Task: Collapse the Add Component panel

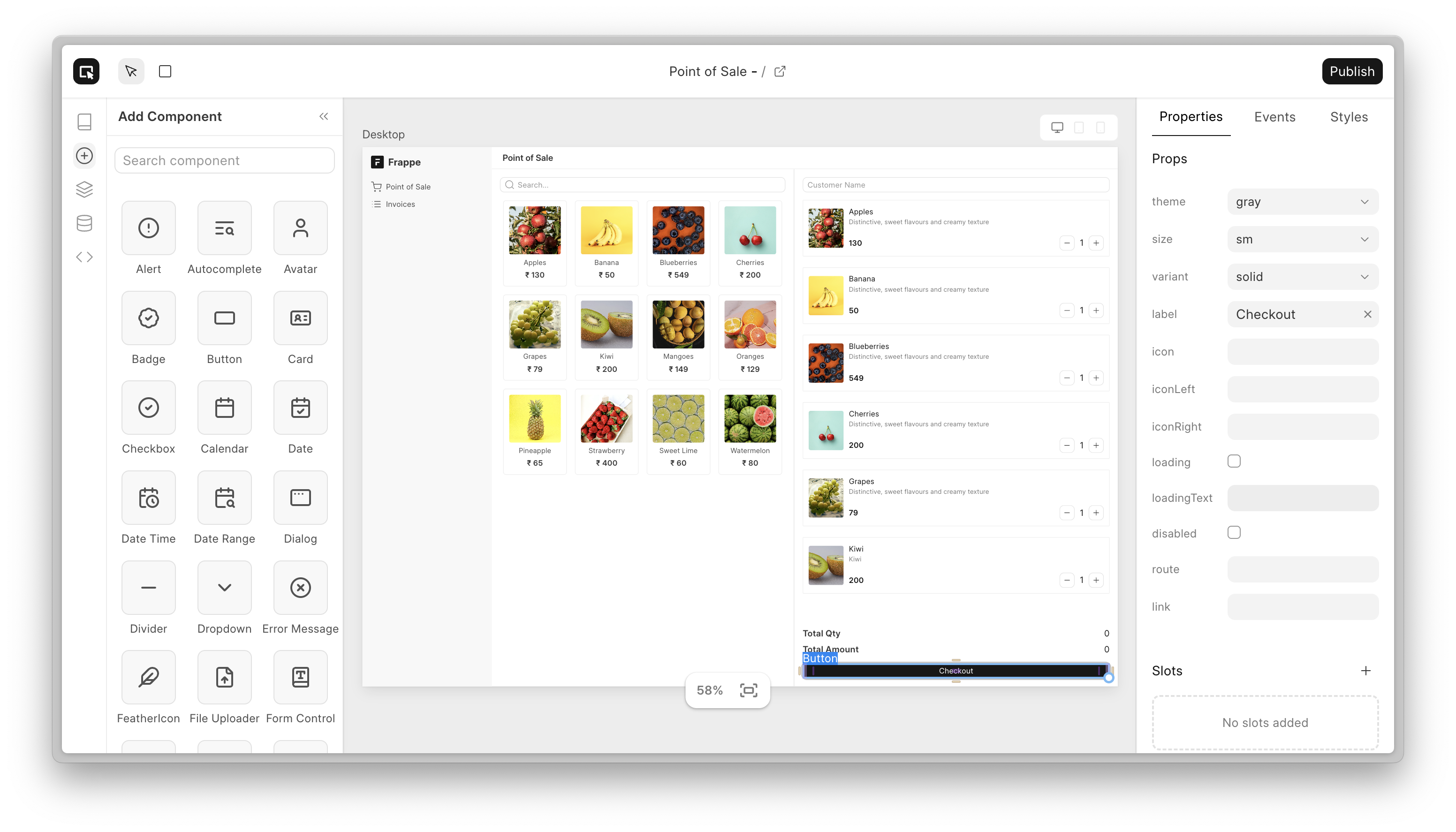Action: point(324,116)
